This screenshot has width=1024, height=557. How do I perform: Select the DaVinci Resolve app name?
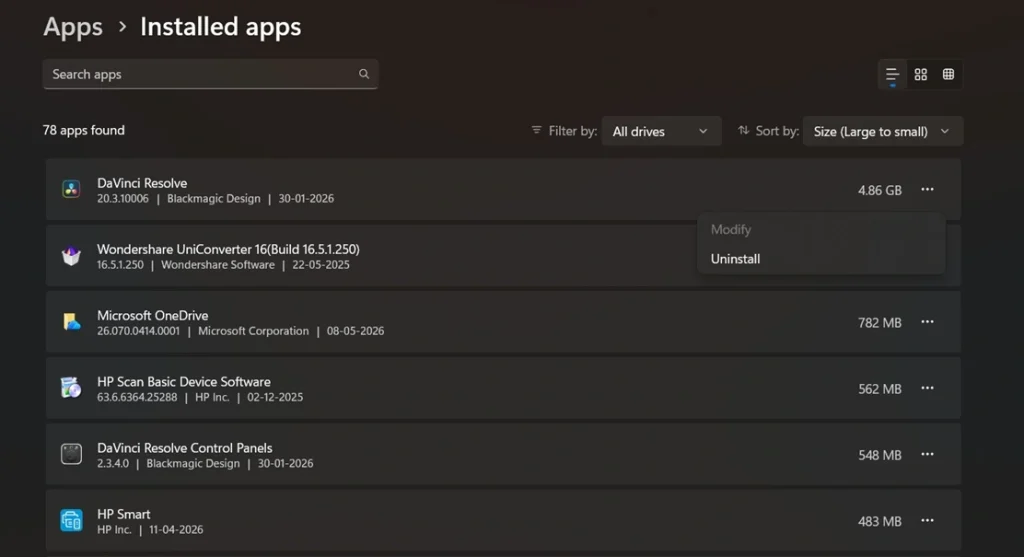pyautogui.click(x=142, y=183)
